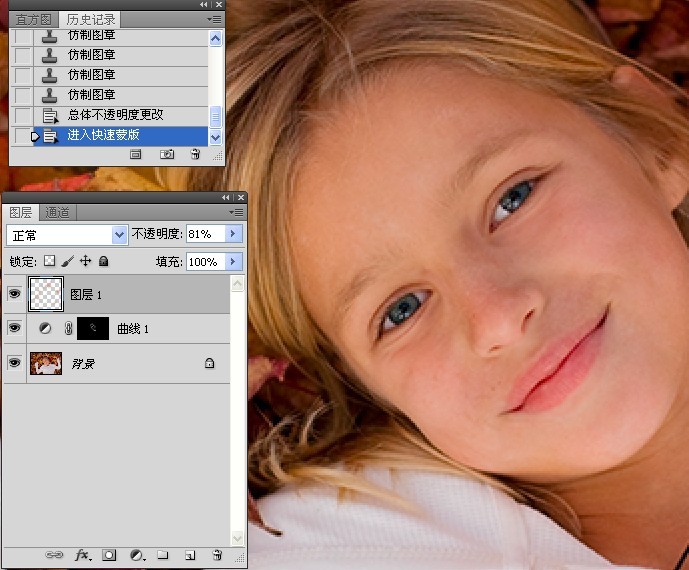
Task: Select the 背景 layer name
Action: (x=83, y=363)
